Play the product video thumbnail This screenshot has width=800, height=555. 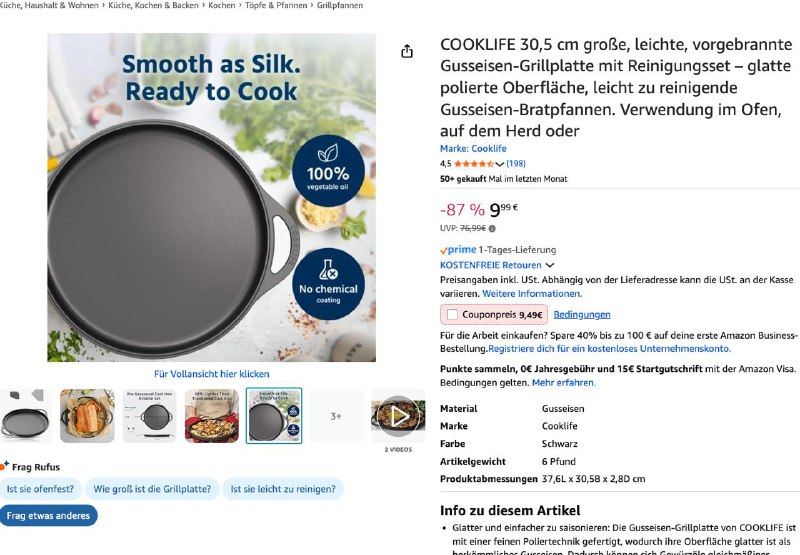click(x=398, y=416)
